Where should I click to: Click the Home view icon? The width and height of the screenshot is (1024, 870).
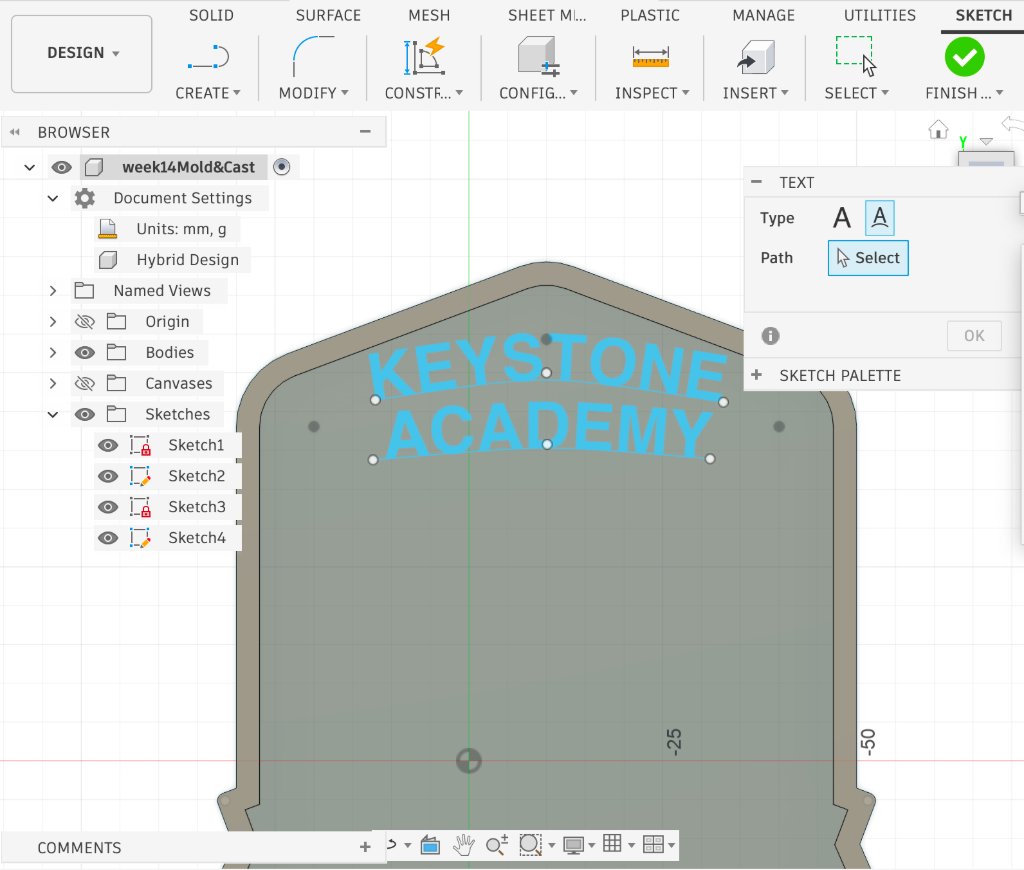pos(938,129)
